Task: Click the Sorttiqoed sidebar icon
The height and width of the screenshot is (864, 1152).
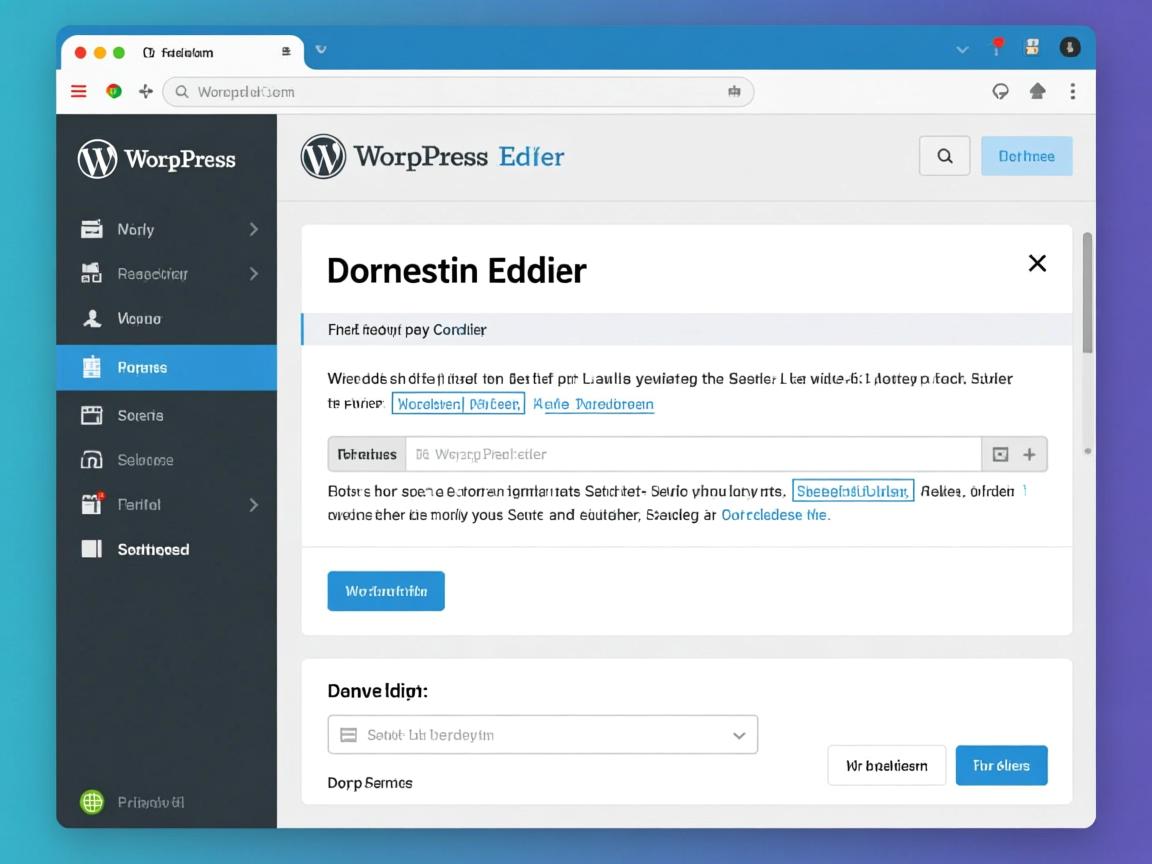Action: coord(91,549)
